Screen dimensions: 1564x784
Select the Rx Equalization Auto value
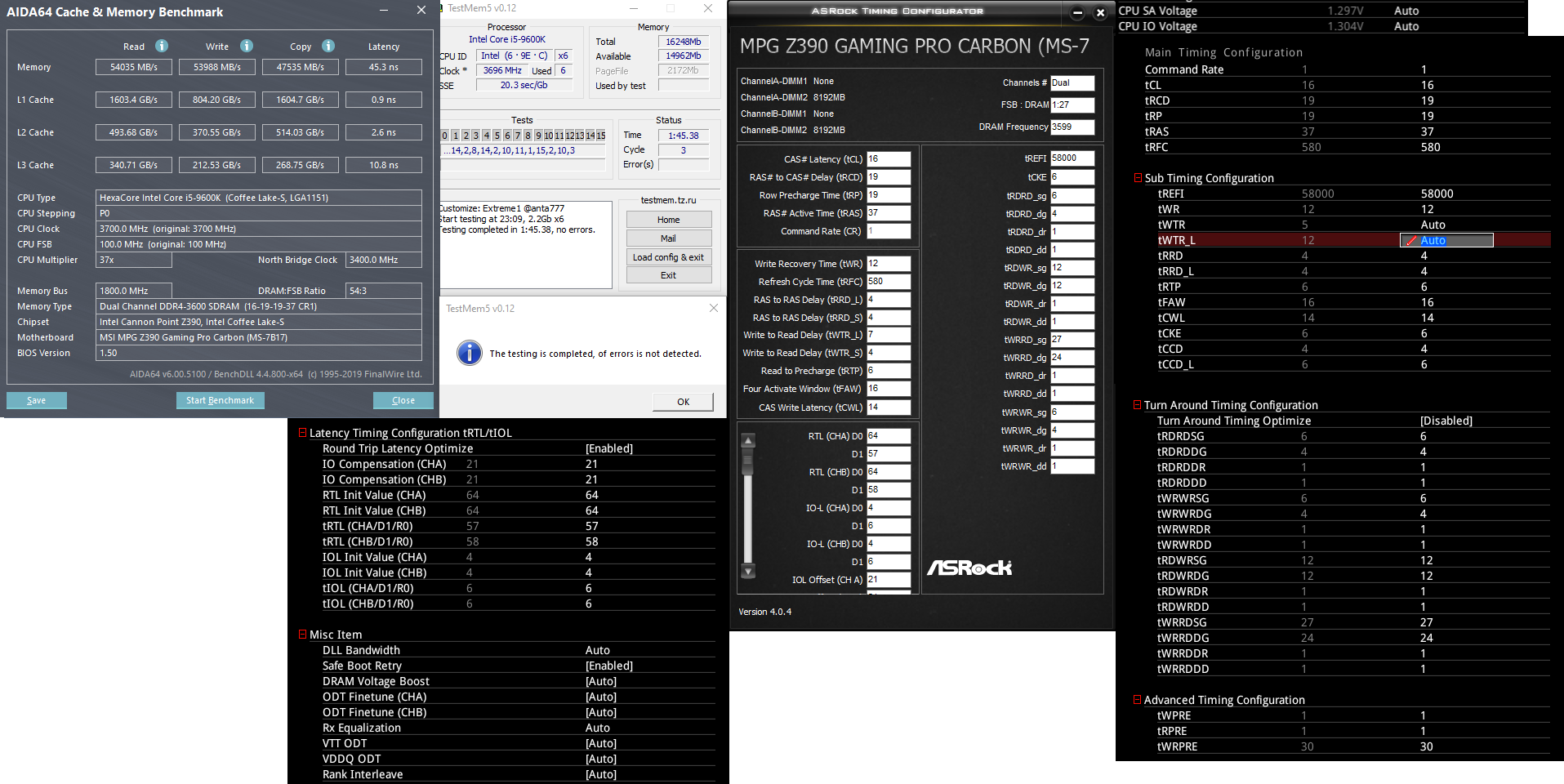pyautogui.click(x=598, y=728)
